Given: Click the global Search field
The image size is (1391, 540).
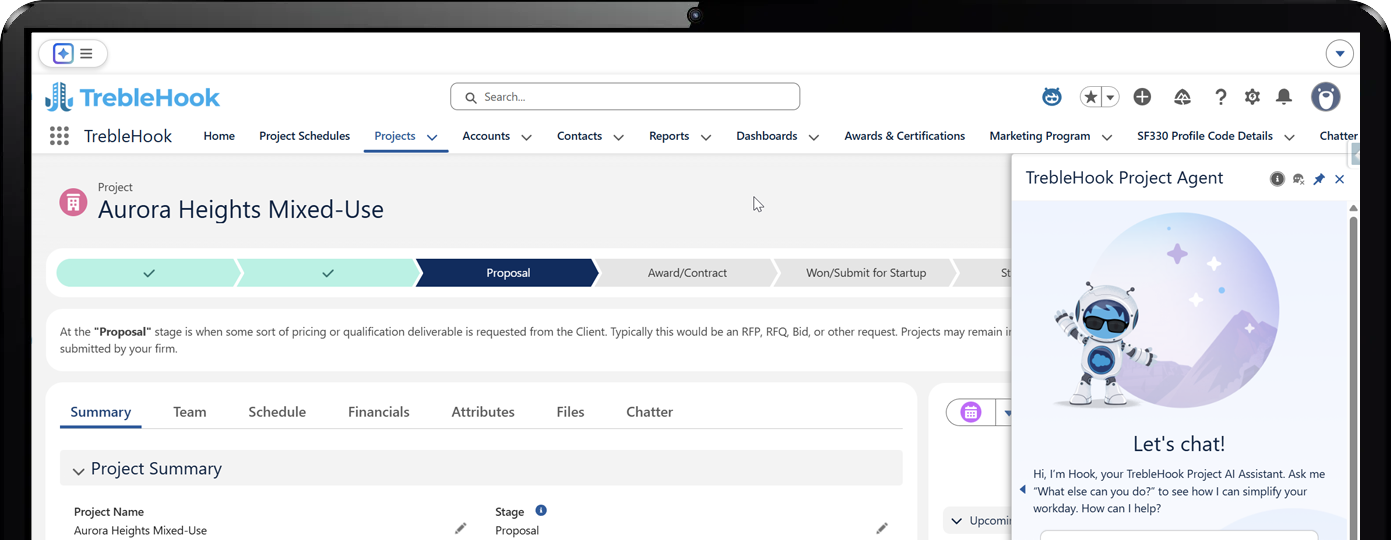Looking at the screenshot, I should pyautogui.click(x=625, y=97).
